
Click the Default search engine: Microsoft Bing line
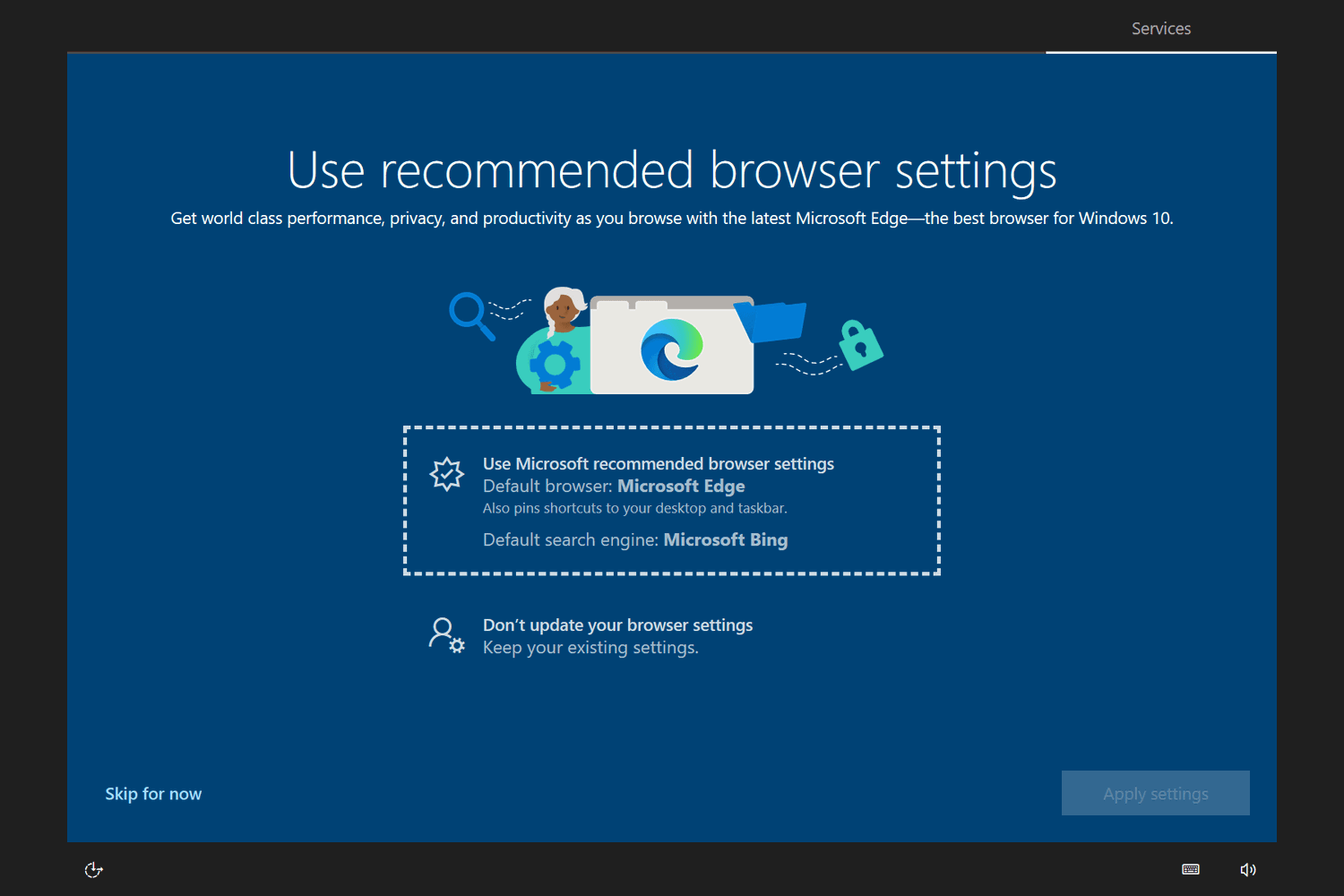(x=635, y=540)
